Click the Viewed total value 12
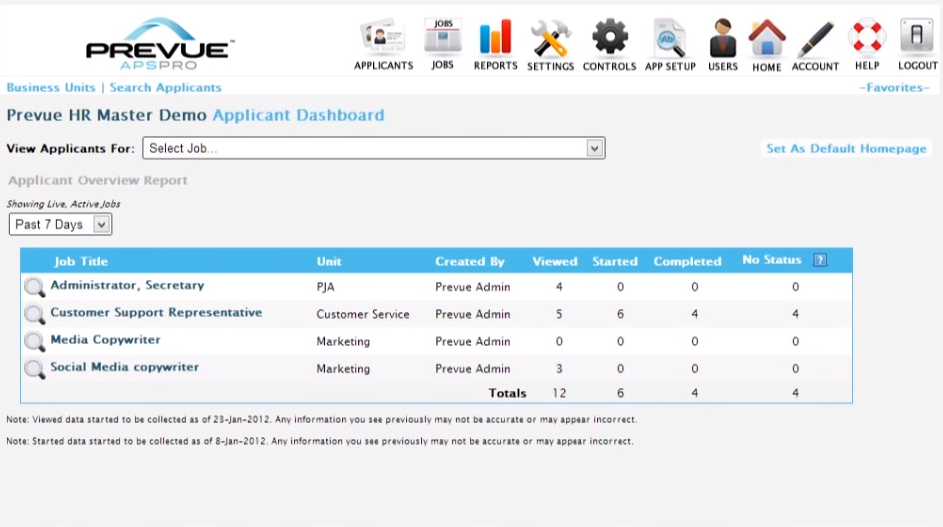The height and width of the screenshot is (527, 943). pyautogui.click(x=559, y=393)
